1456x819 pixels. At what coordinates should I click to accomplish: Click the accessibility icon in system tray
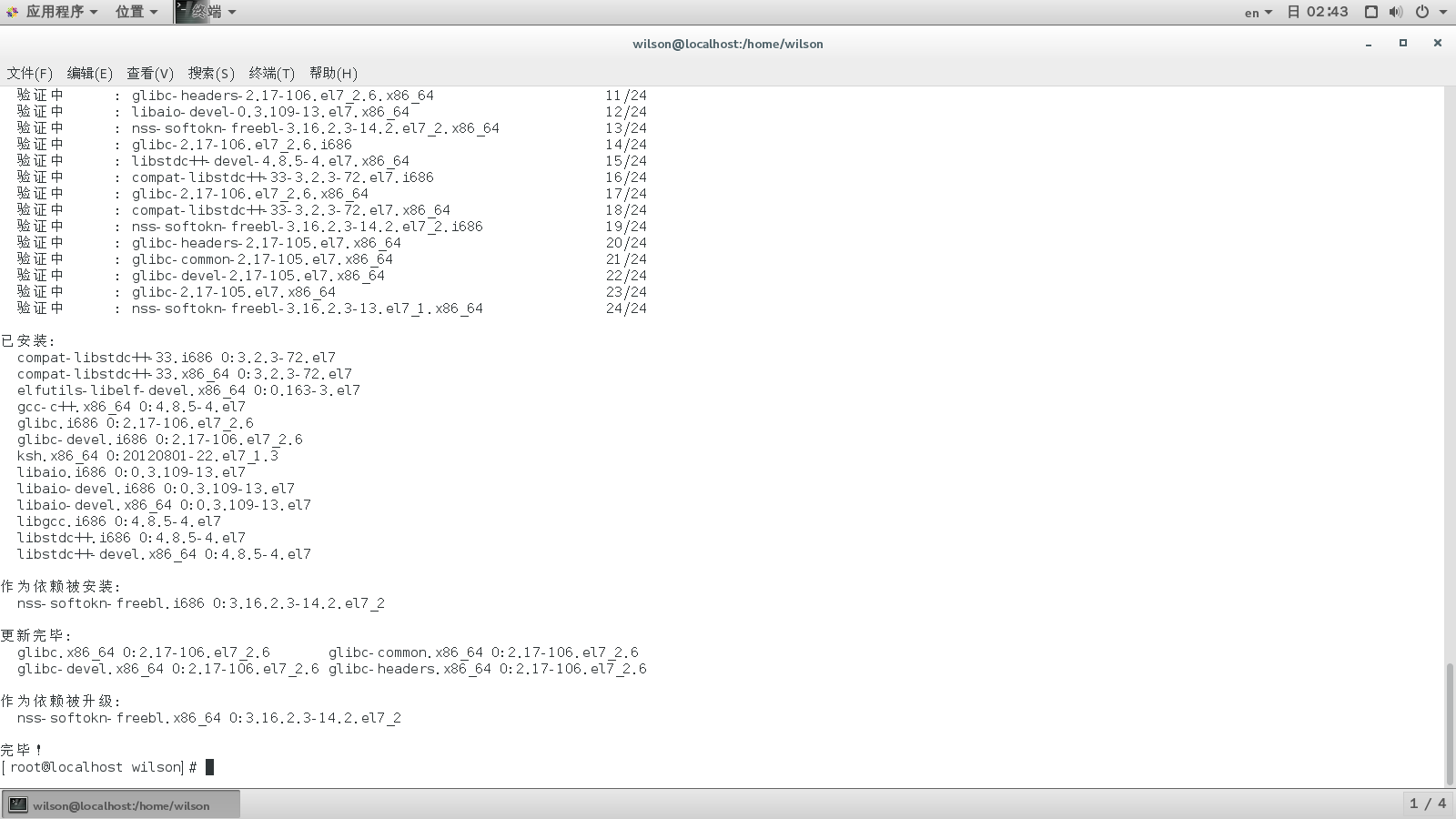pyautogui.click(x=1371, y=12)
